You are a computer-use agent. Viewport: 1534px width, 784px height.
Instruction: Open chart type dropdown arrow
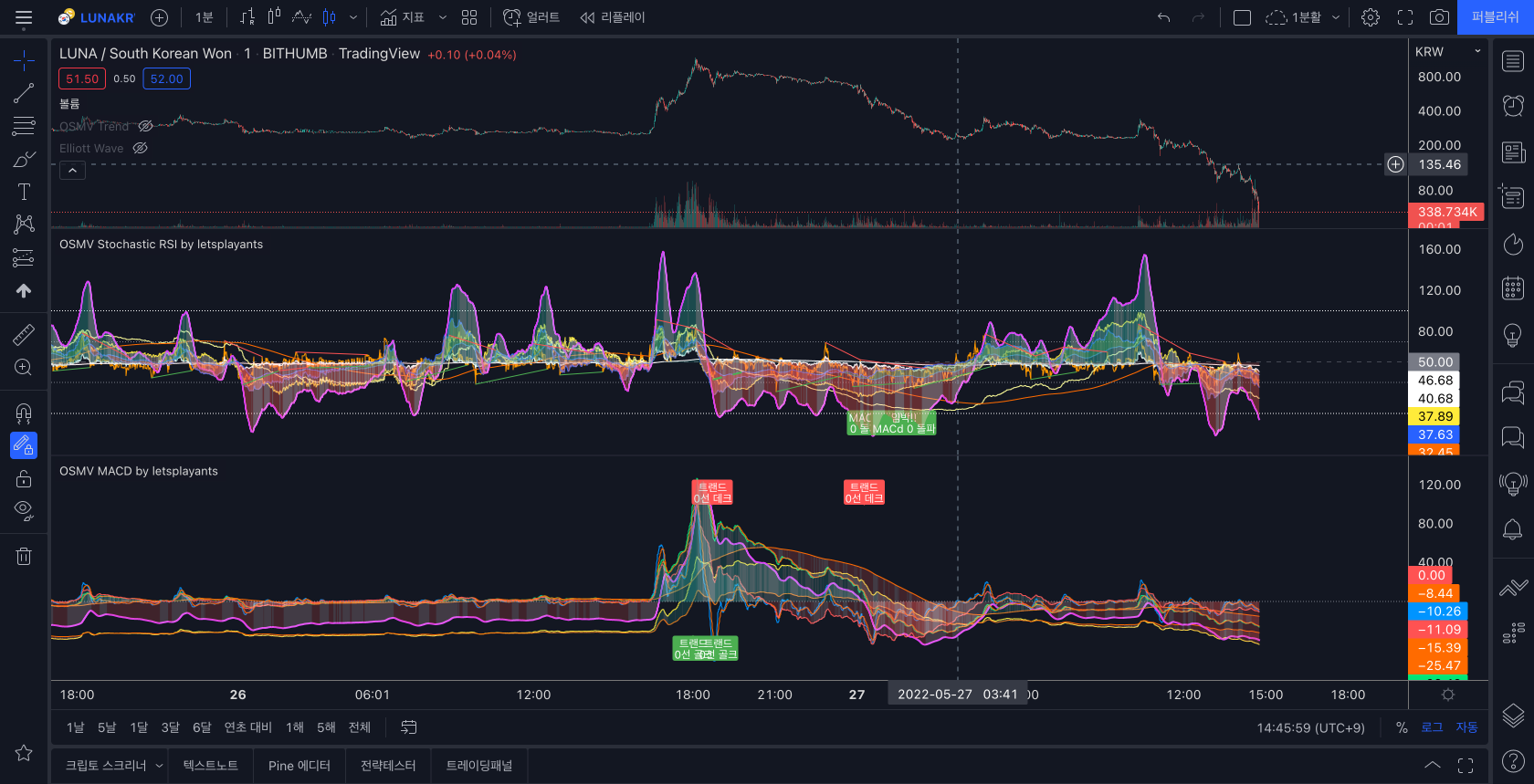click(353, 17)
